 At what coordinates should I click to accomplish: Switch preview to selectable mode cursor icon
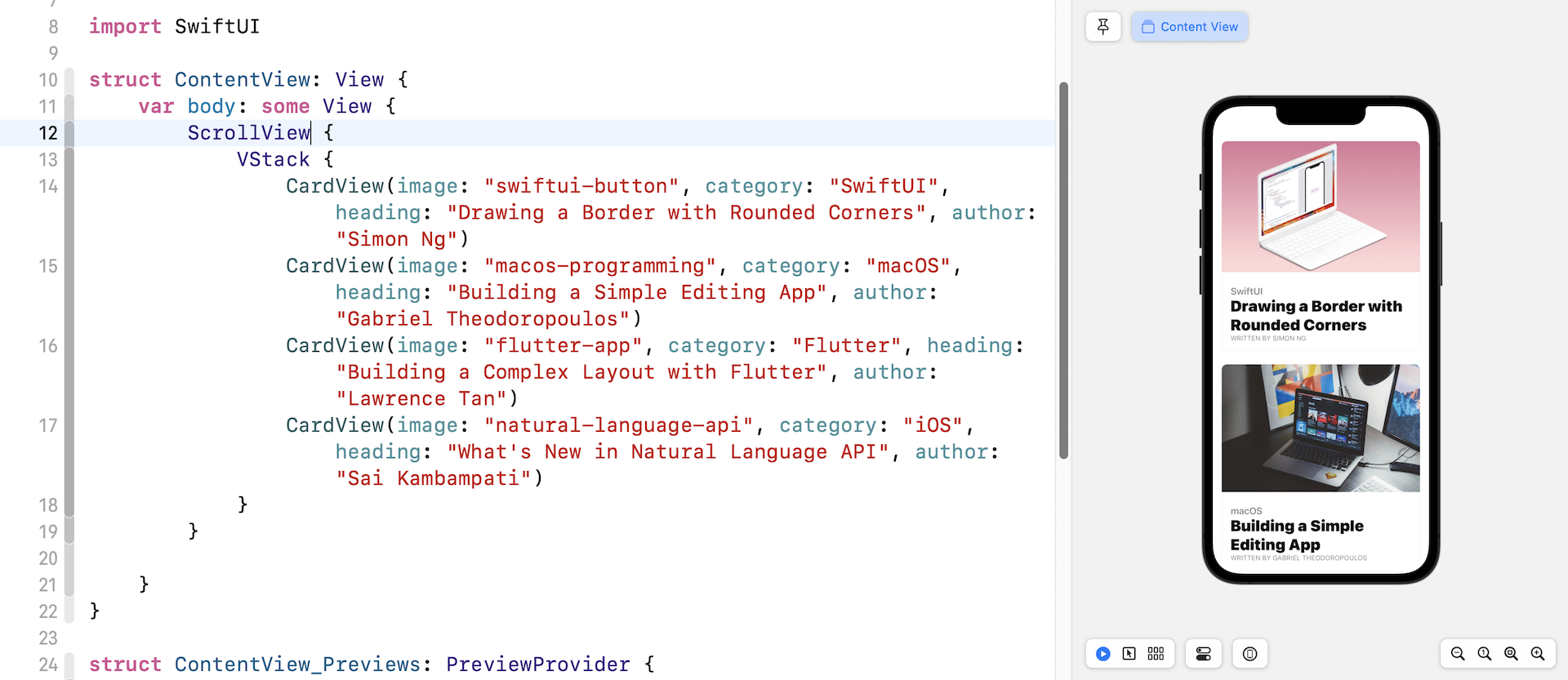point(1129,654)
